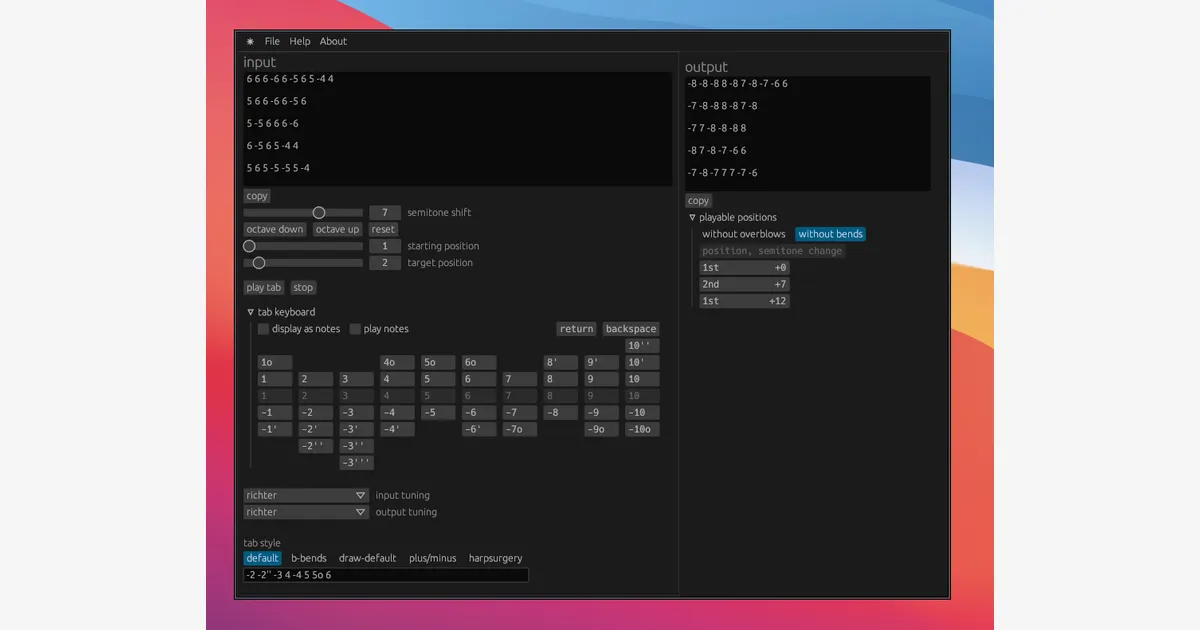The height and width of the screenshot is (630, 1200).
Task: Select the 1st position +12 row
Action: click(744, 301)
